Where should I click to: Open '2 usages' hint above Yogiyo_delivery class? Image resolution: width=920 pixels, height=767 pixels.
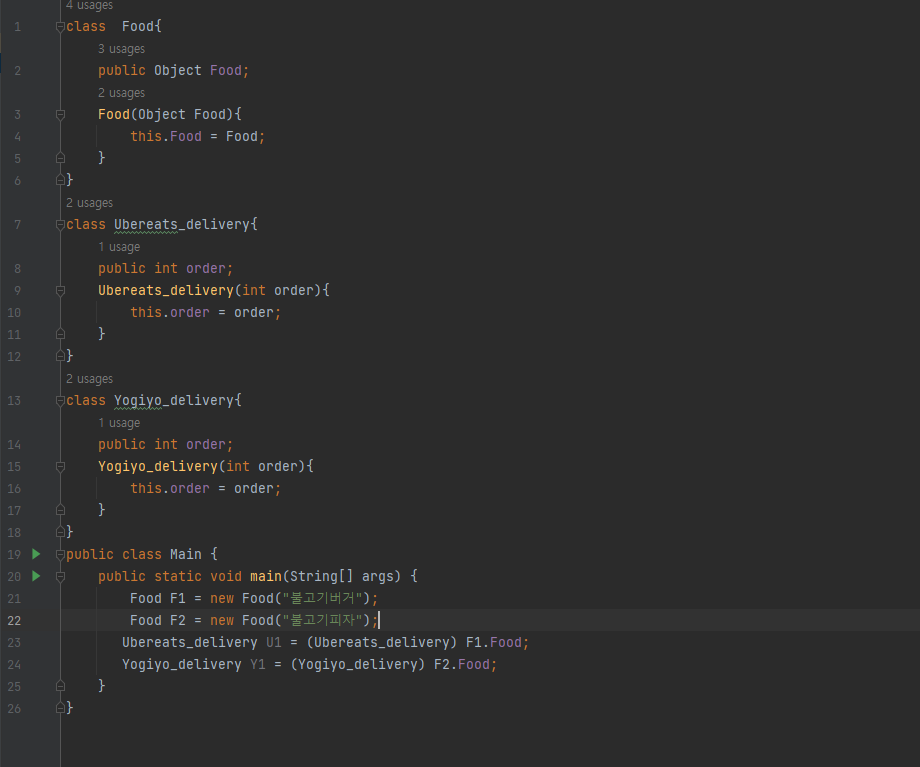click(x=89, y=379)
